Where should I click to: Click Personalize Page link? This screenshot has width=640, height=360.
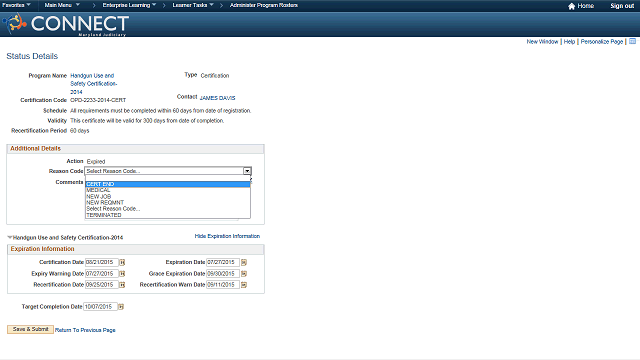(x=602, y=42)
